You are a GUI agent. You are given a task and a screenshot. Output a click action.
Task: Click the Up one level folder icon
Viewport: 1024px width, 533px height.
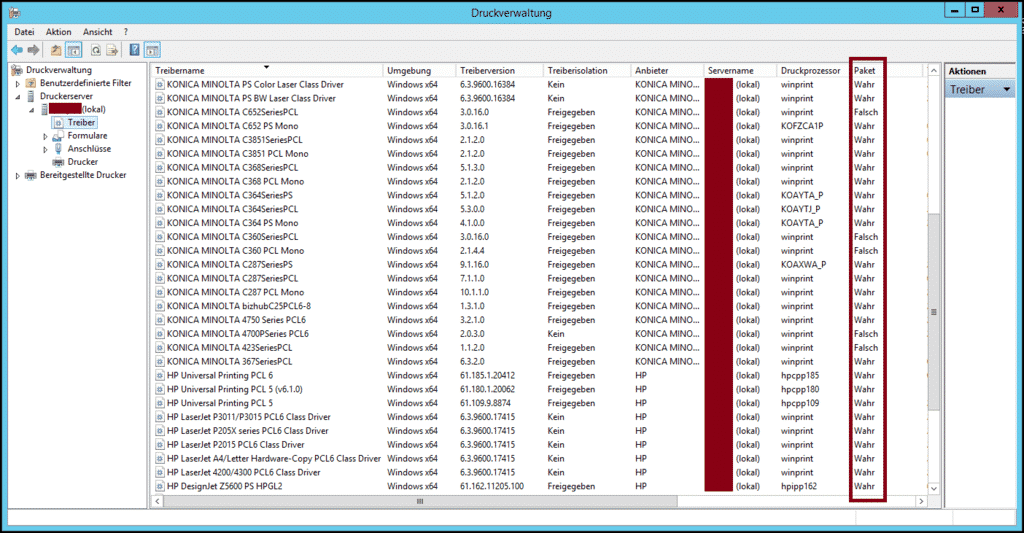pos(56,50)
